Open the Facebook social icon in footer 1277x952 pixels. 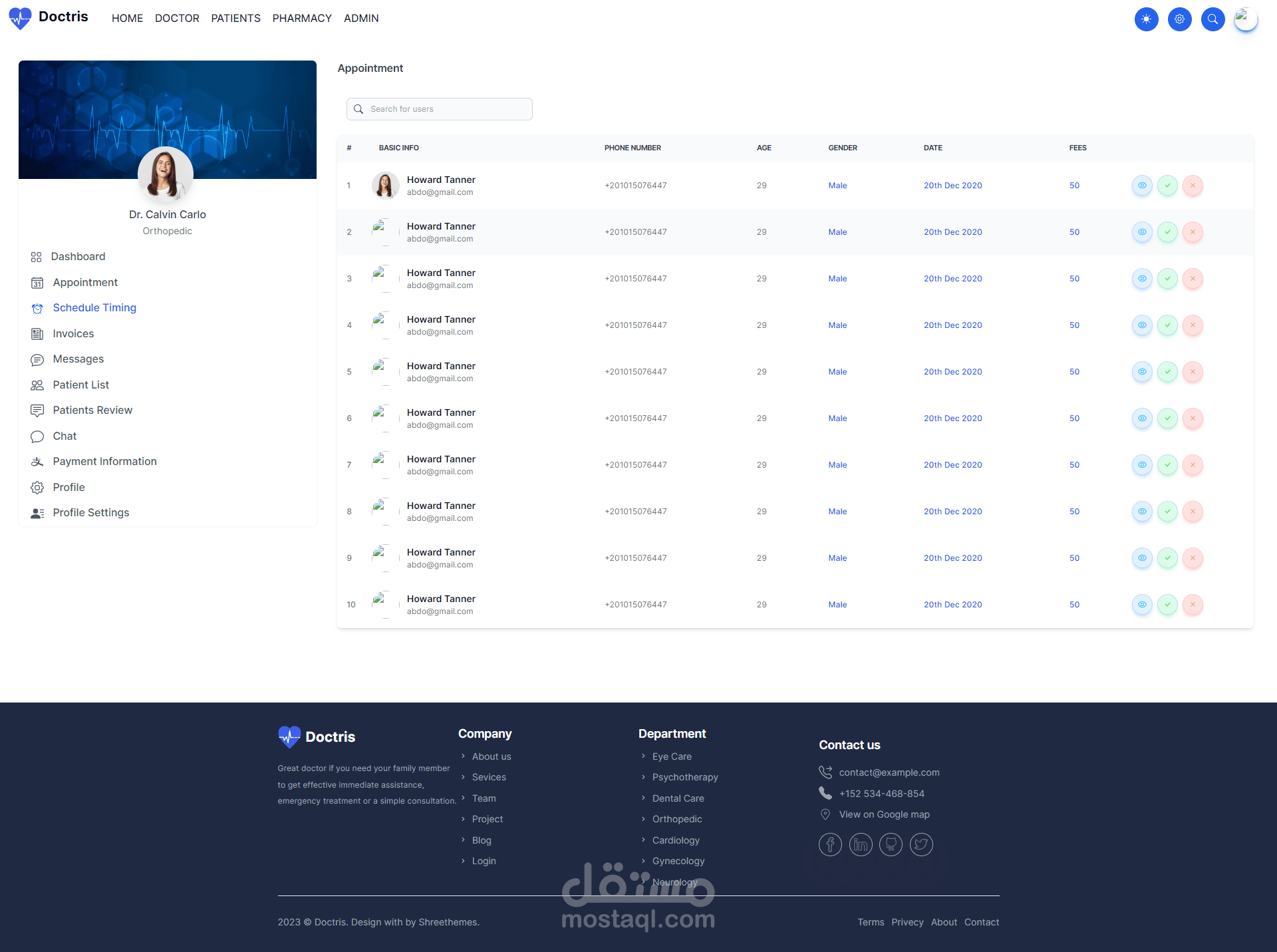(x=829, y=844)
